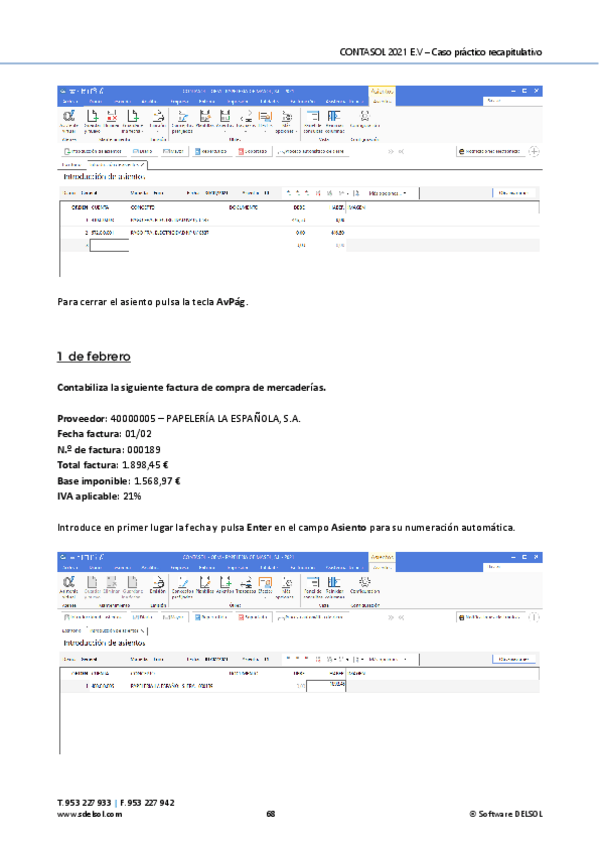Open Plantillas icon in first screenshot ribbon
Image resolution: width=599 pixels, height=848 pixels.
point(205,116)
